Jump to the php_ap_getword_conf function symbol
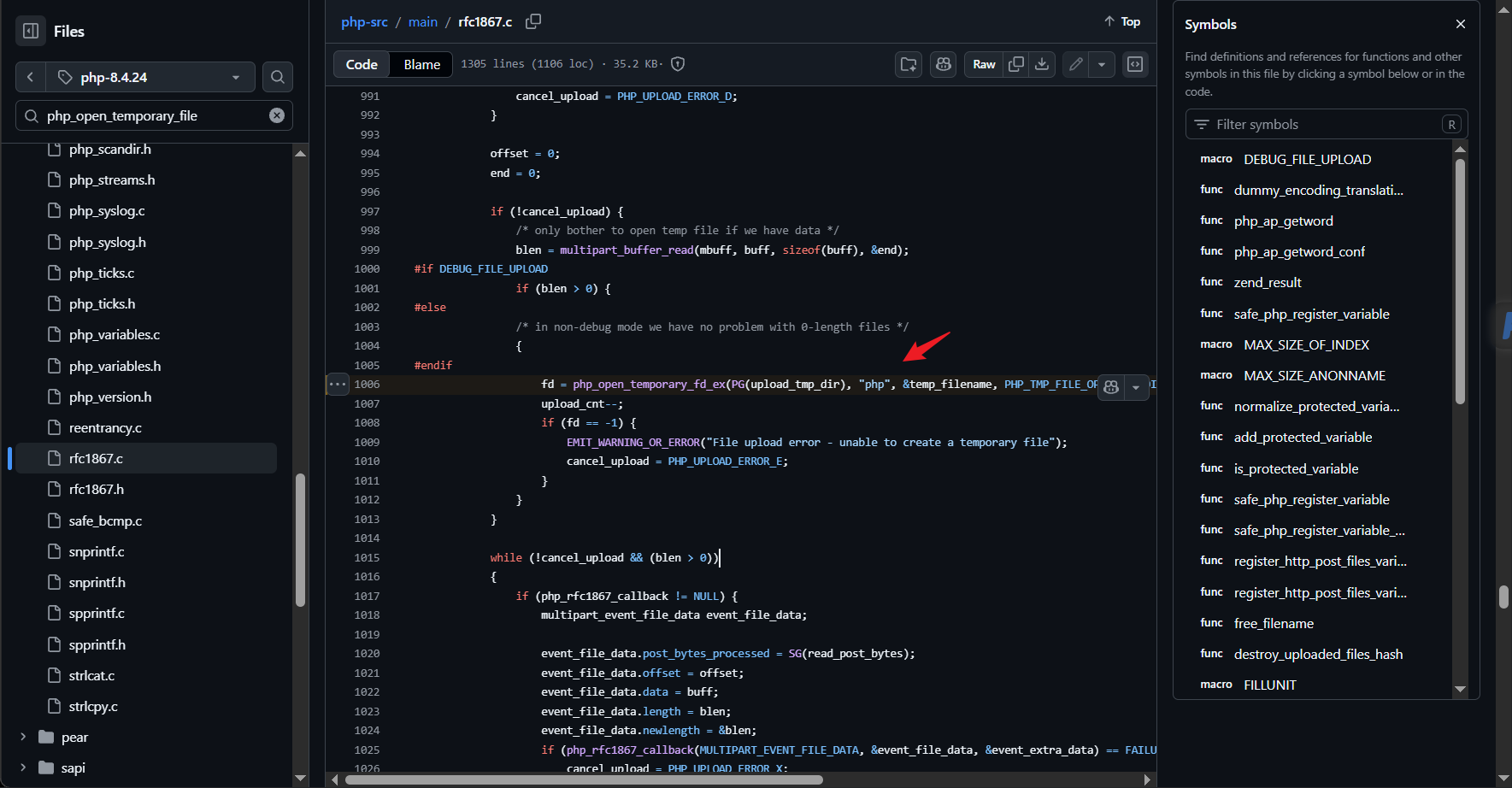1512x788 pixels. (x=1299, y=251)
